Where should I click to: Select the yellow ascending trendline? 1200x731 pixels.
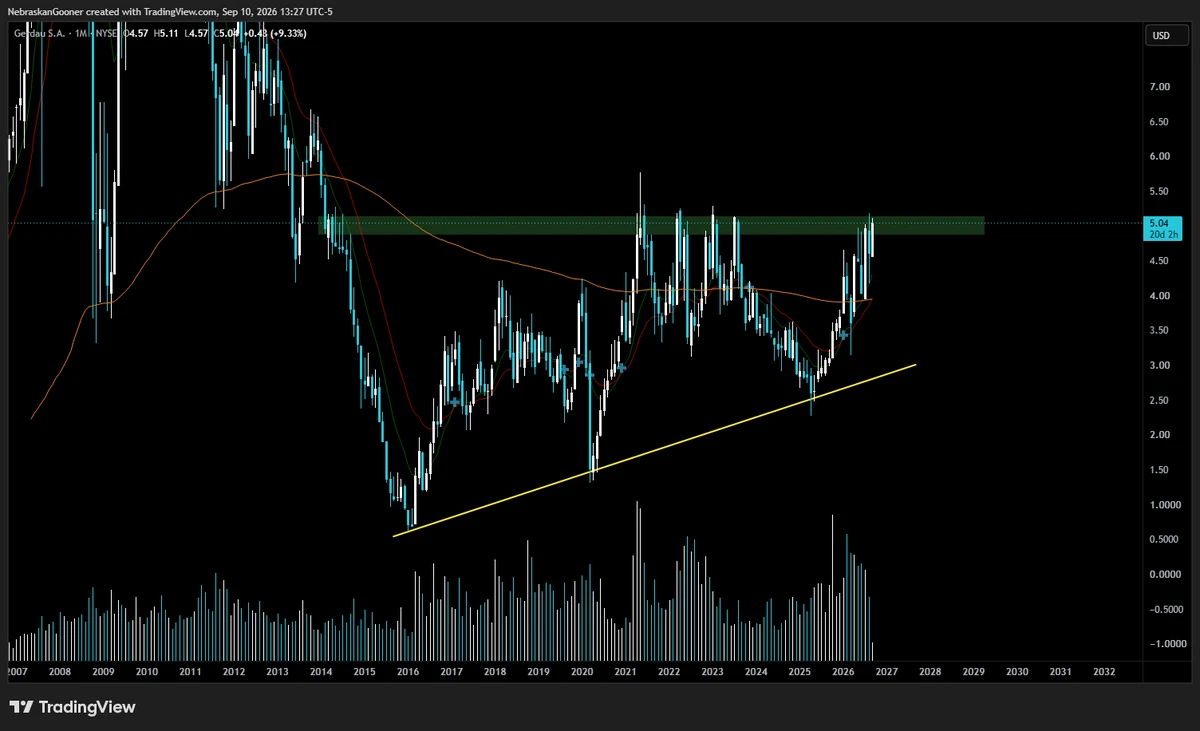pyautogui.click(x=655, y=450)
